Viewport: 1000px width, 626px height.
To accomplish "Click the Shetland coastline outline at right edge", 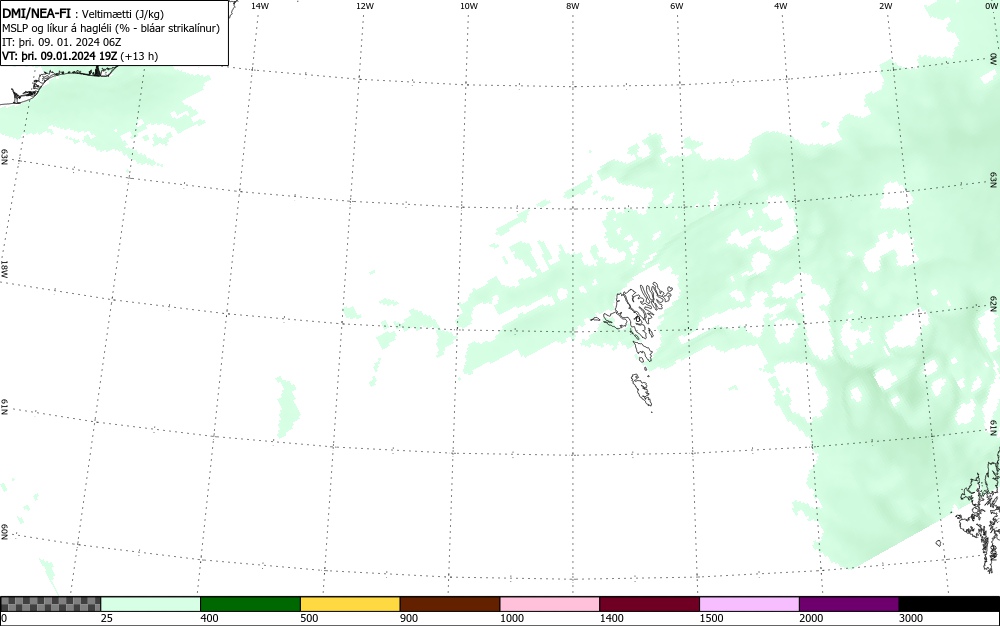I will tap(980, 510).
